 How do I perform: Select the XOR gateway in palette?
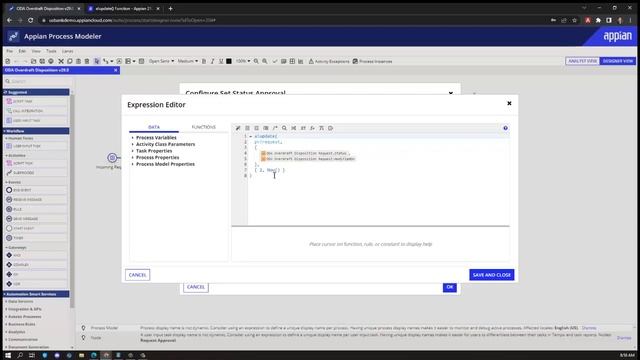[36, 284]
